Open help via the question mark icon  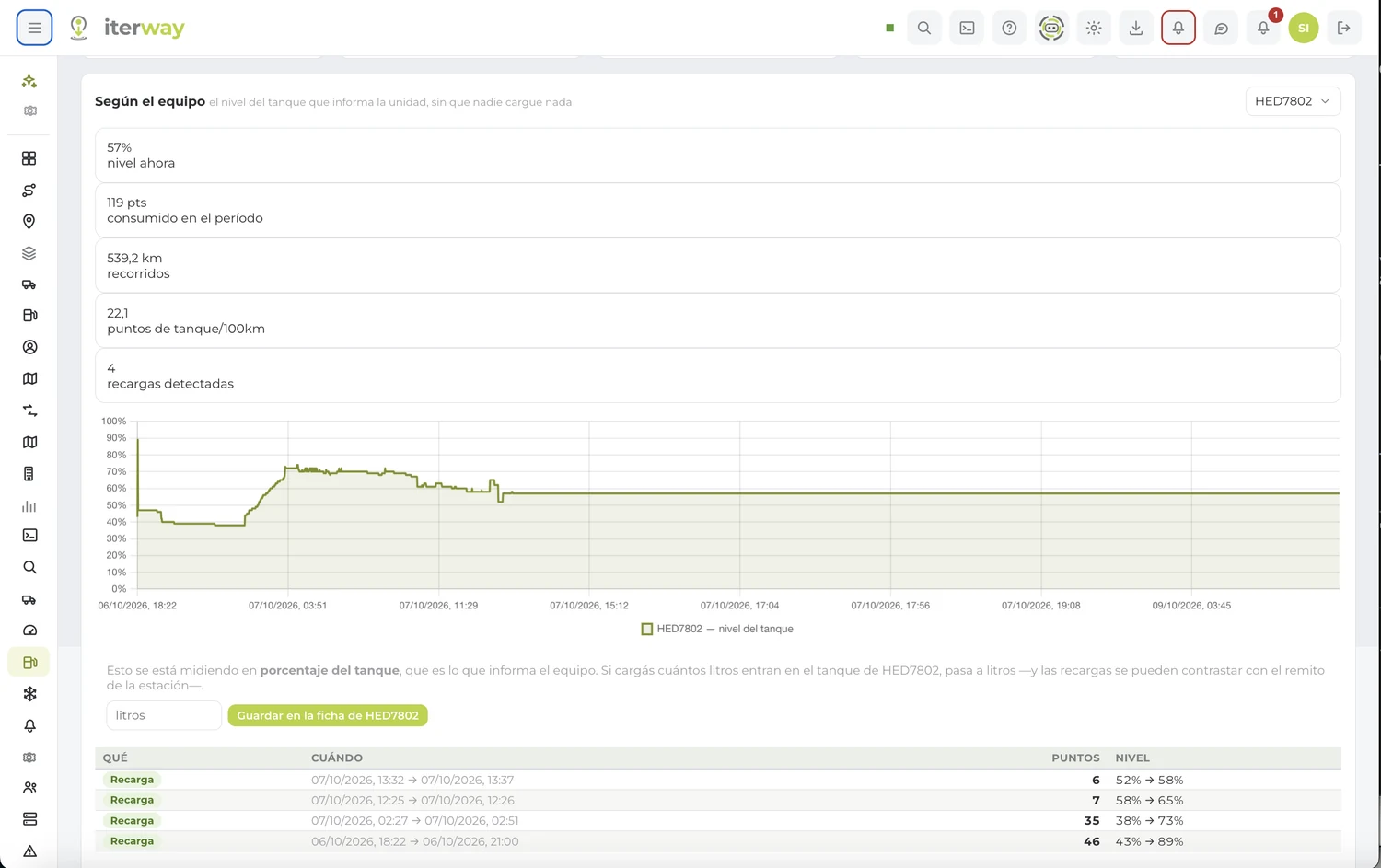(x=1009, y=28)
